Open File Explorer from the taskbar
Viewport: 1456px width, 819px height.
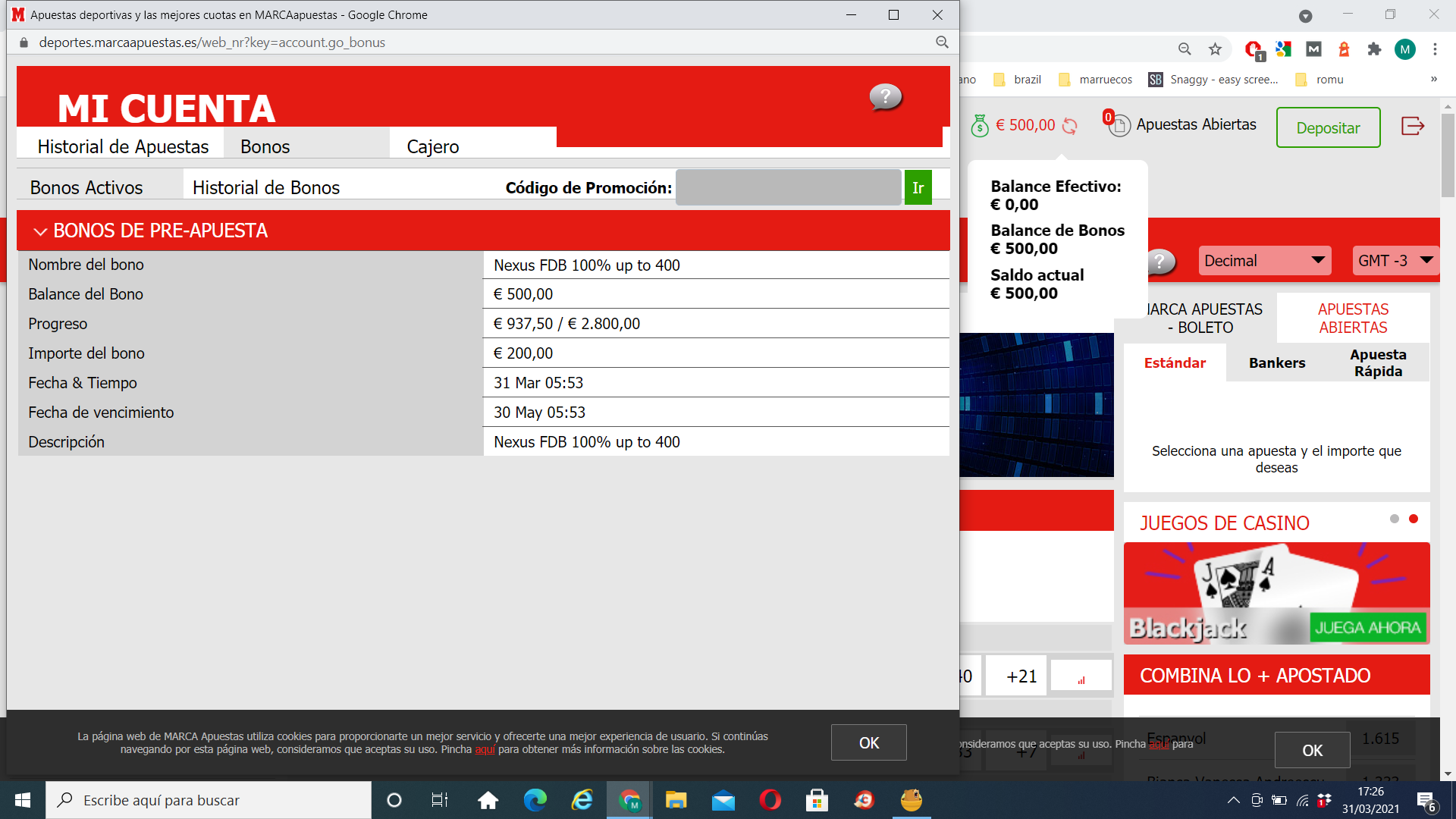(x=676, y=800)
